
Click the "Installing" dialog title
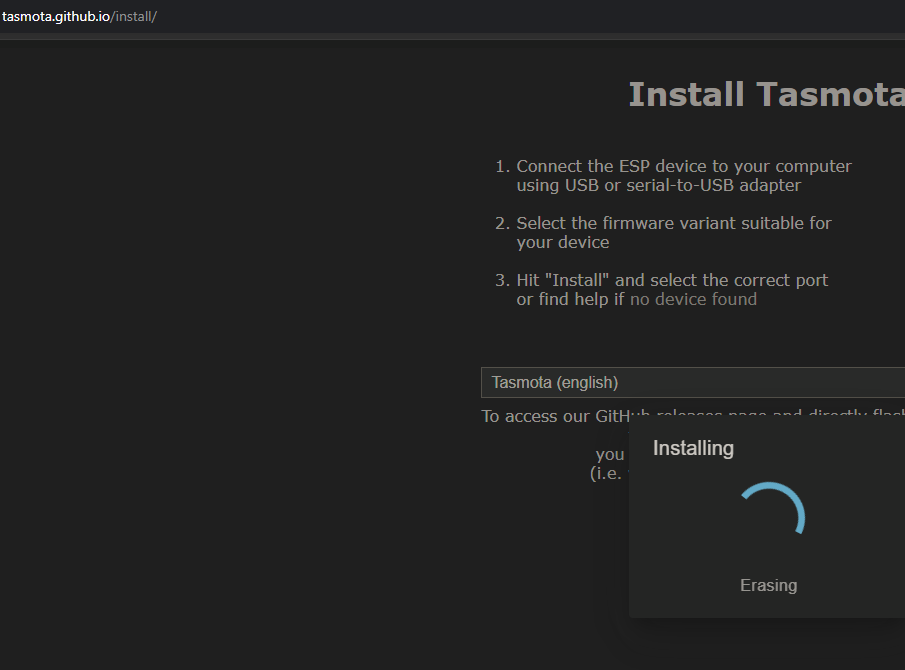coord(693,448)
